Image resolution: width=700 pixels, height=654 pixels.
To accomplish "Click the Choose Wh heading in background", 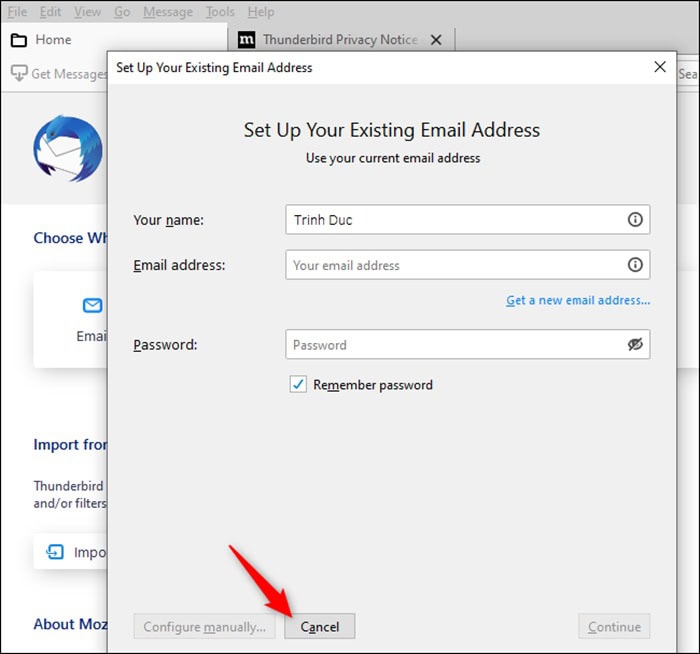I will 71,237.
